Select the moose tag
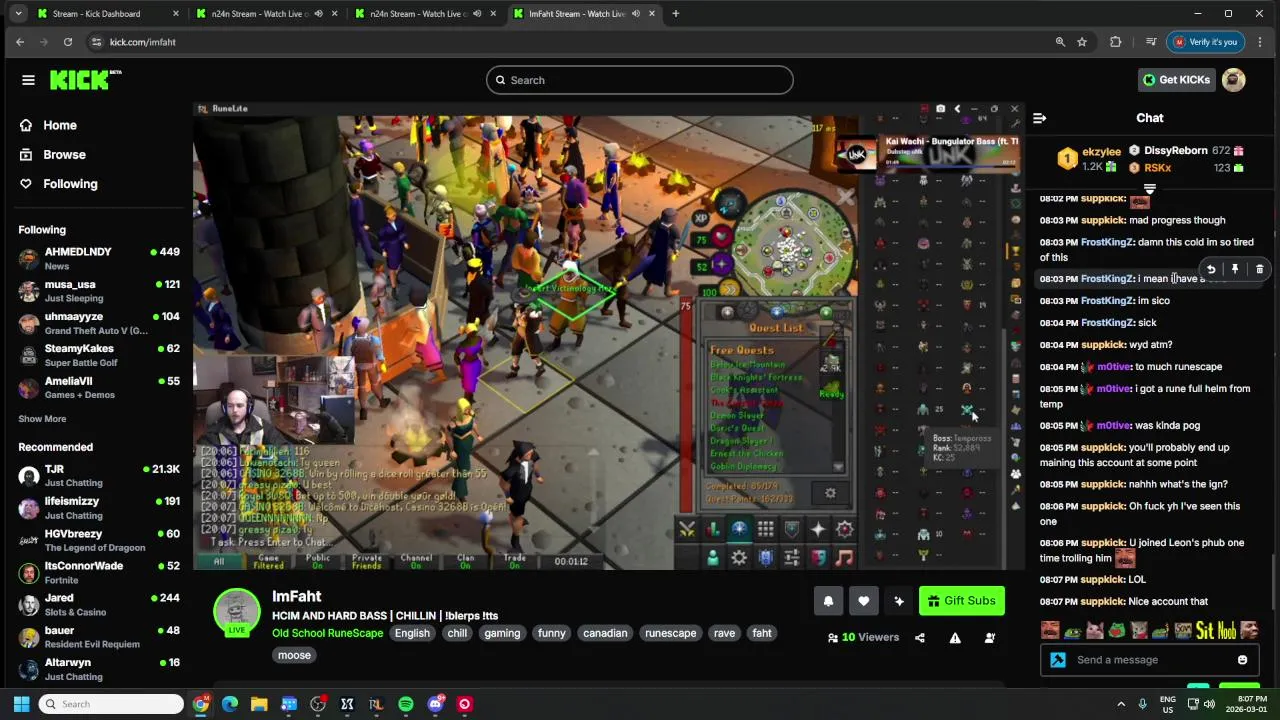 point(294,655)
